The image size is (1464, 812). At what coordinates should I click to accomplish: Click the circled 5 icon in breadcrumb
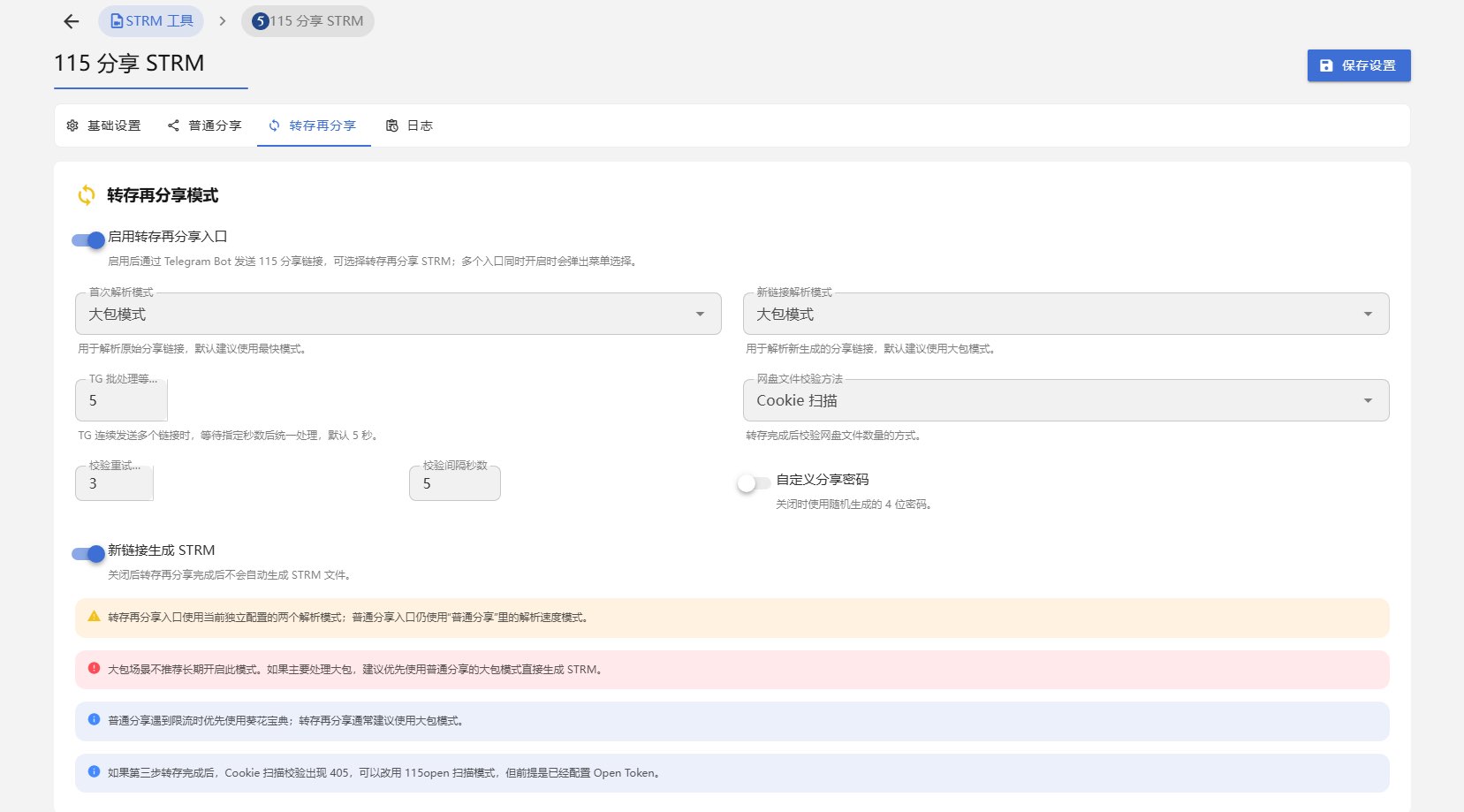(261, 21)
